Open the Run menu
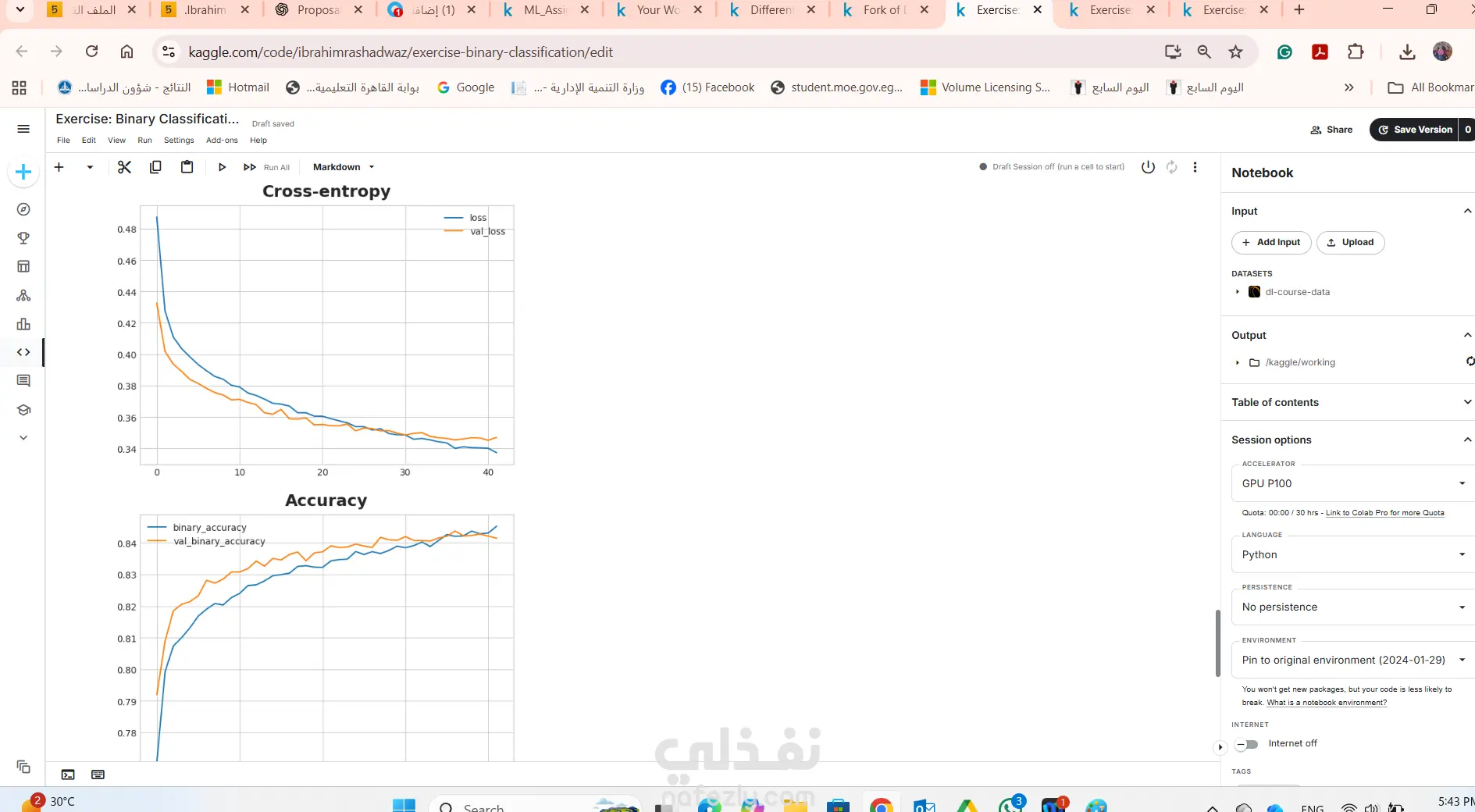Viewport: 1475px width, 812px height. [144, 141]
